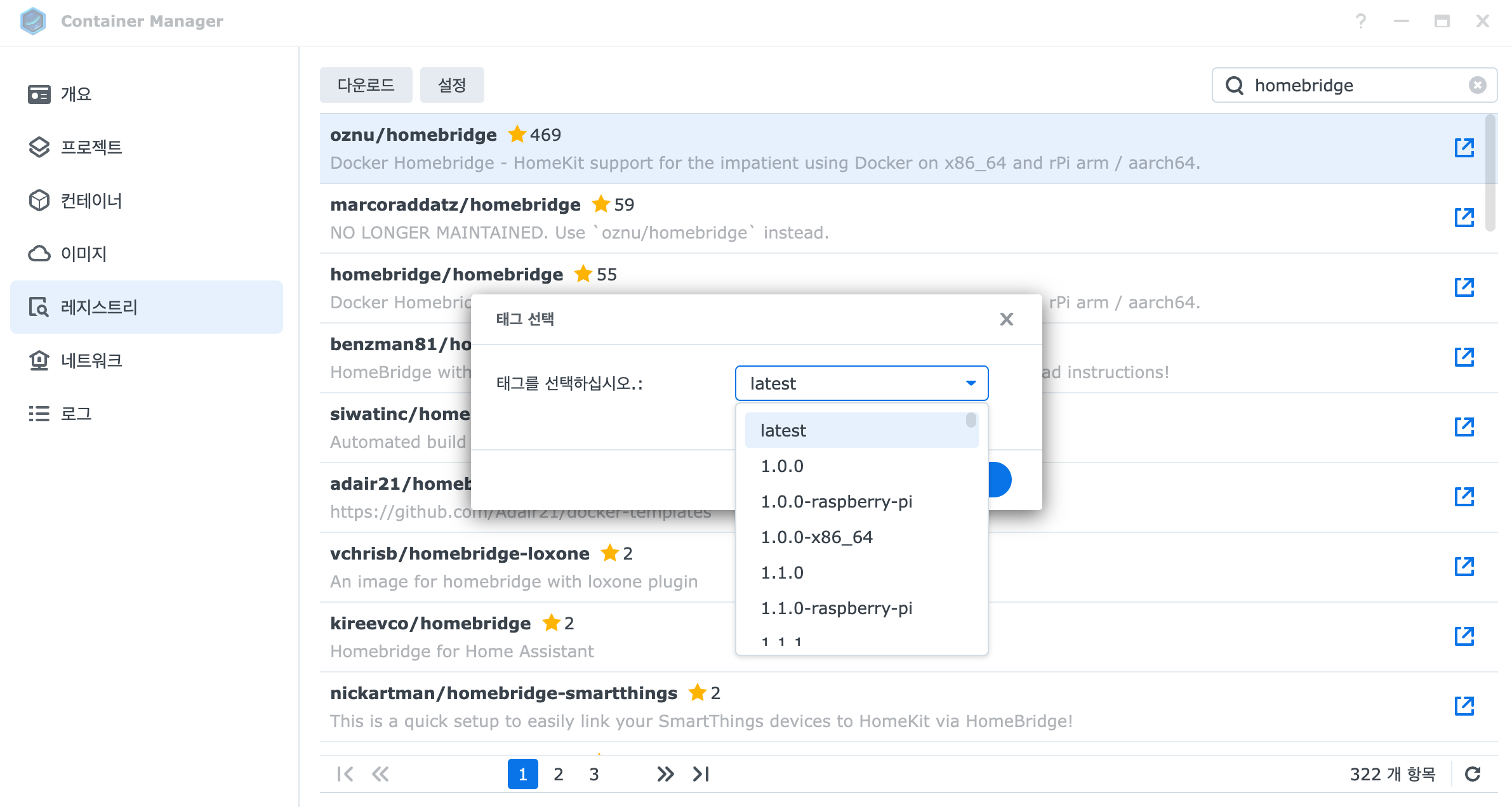This screenshot has width=1512, height=807.
Task: Toggle the tag selection dropdown arrow
Action: pos(971,383)
